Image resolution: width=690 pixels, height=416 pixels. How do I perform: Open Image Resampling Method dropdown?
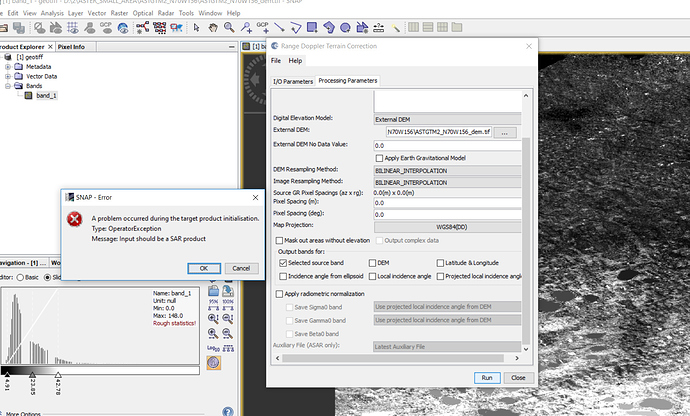coord(447,182)
